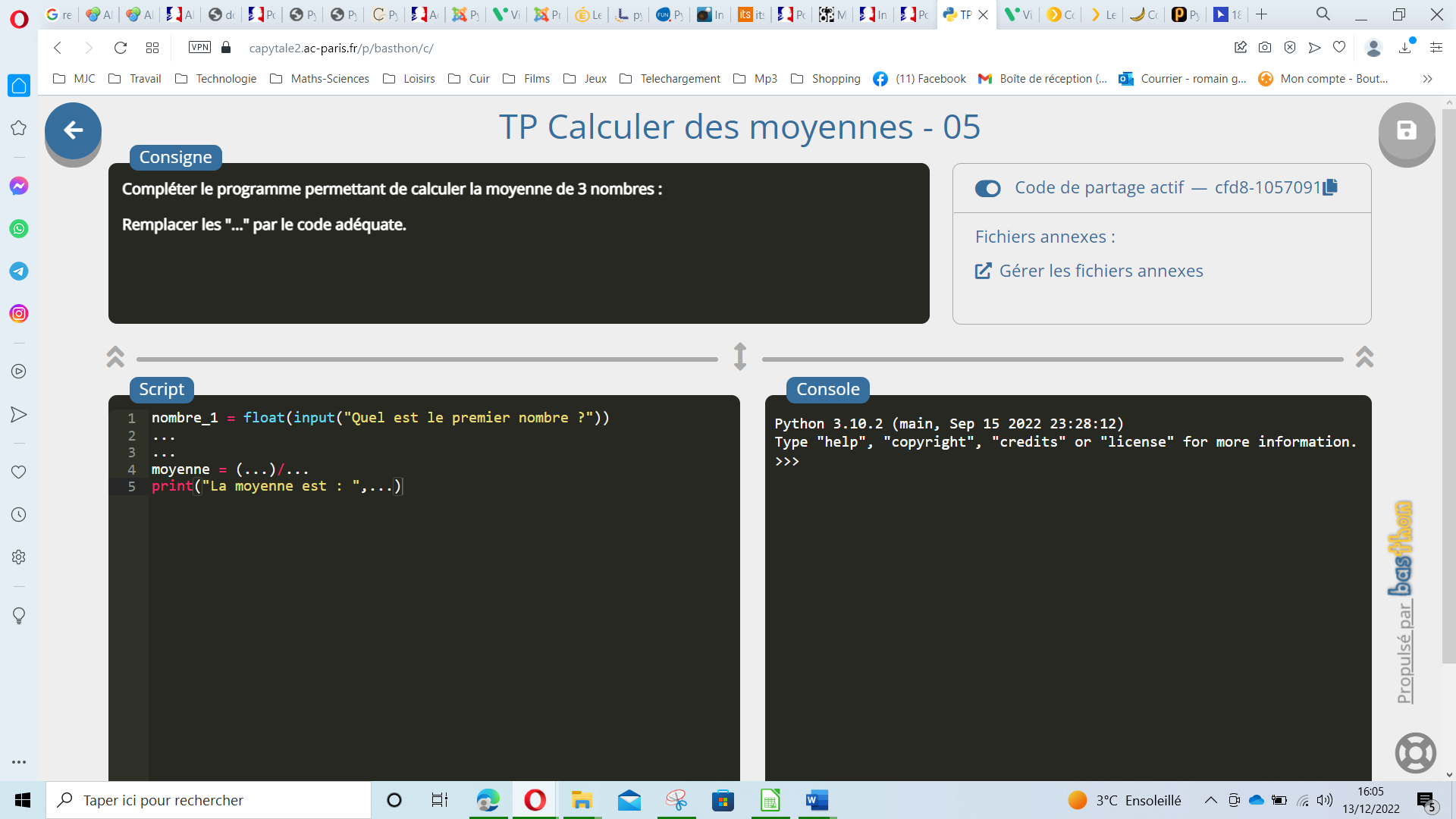Copy the sharing code cfd8-1057091
This screenshot has width=1456, height=819.
[1330, 187]
